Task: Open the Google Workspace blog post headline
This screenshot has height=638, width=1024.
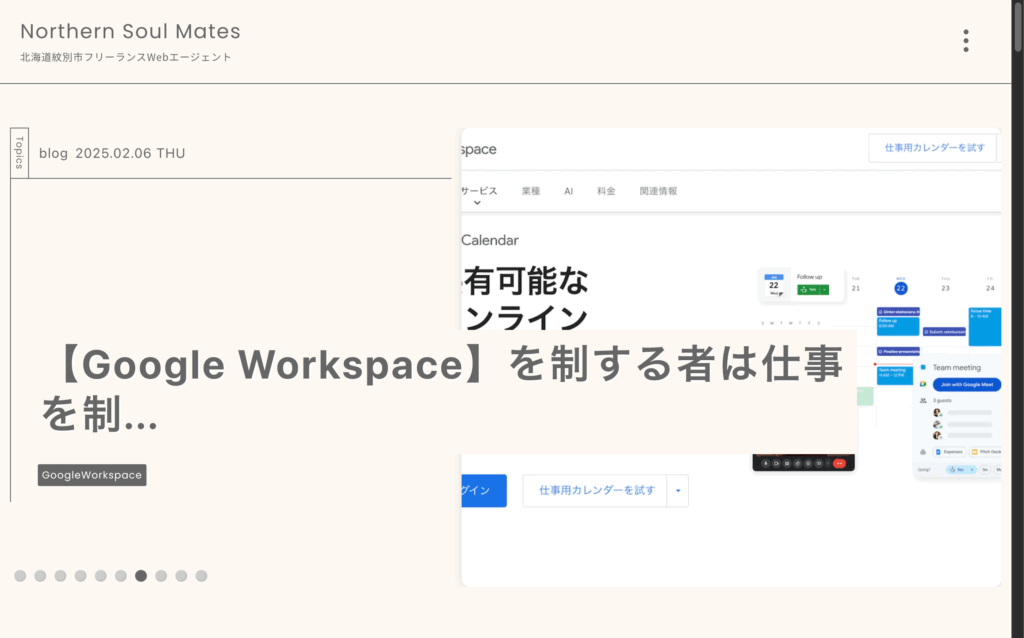Action: tap(442, 389)
